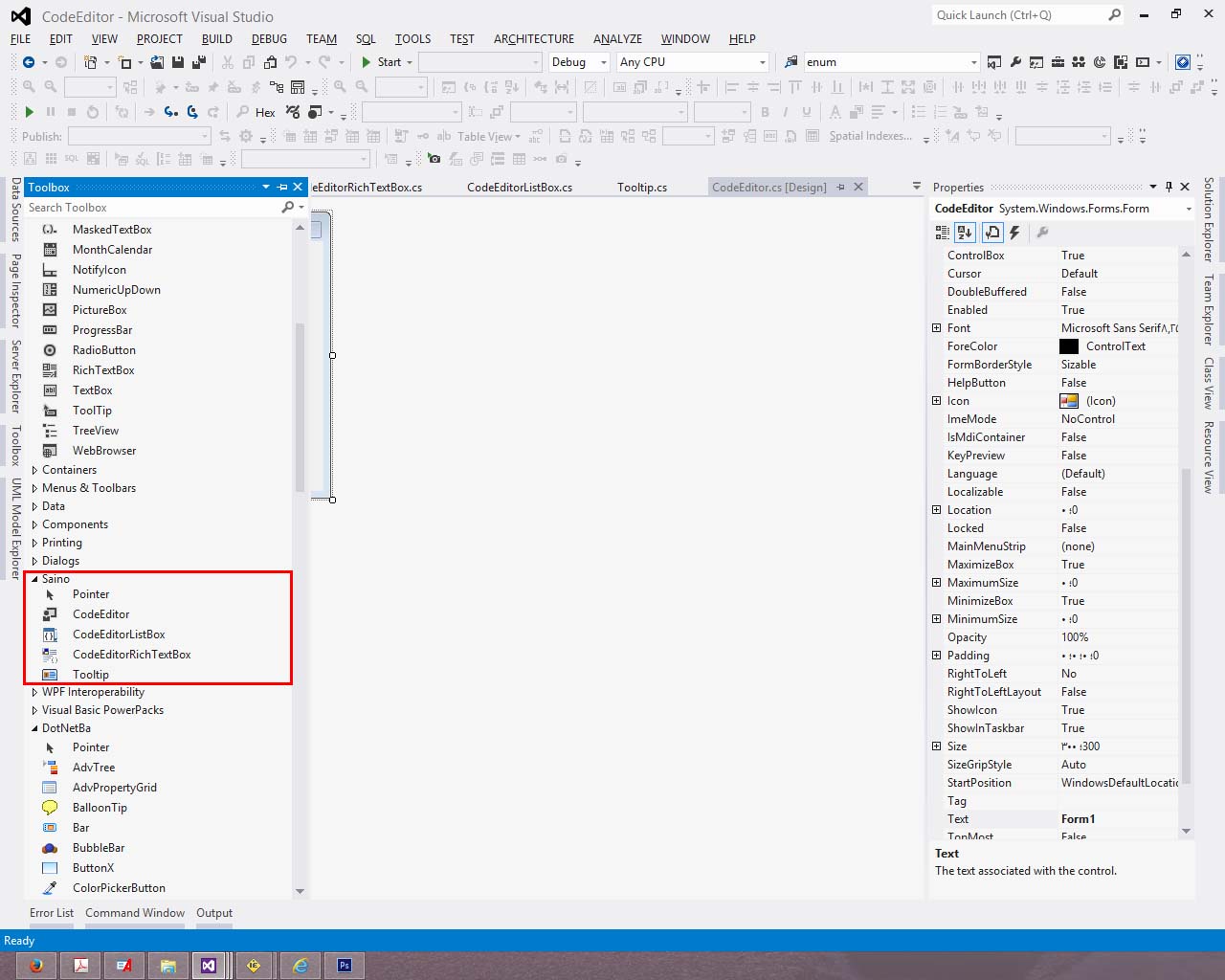Open the Debug configuration dropdown
Image resolution: width=1225 pixels, height=980 pixels.
pyautogui.click(x=604, y=62)
